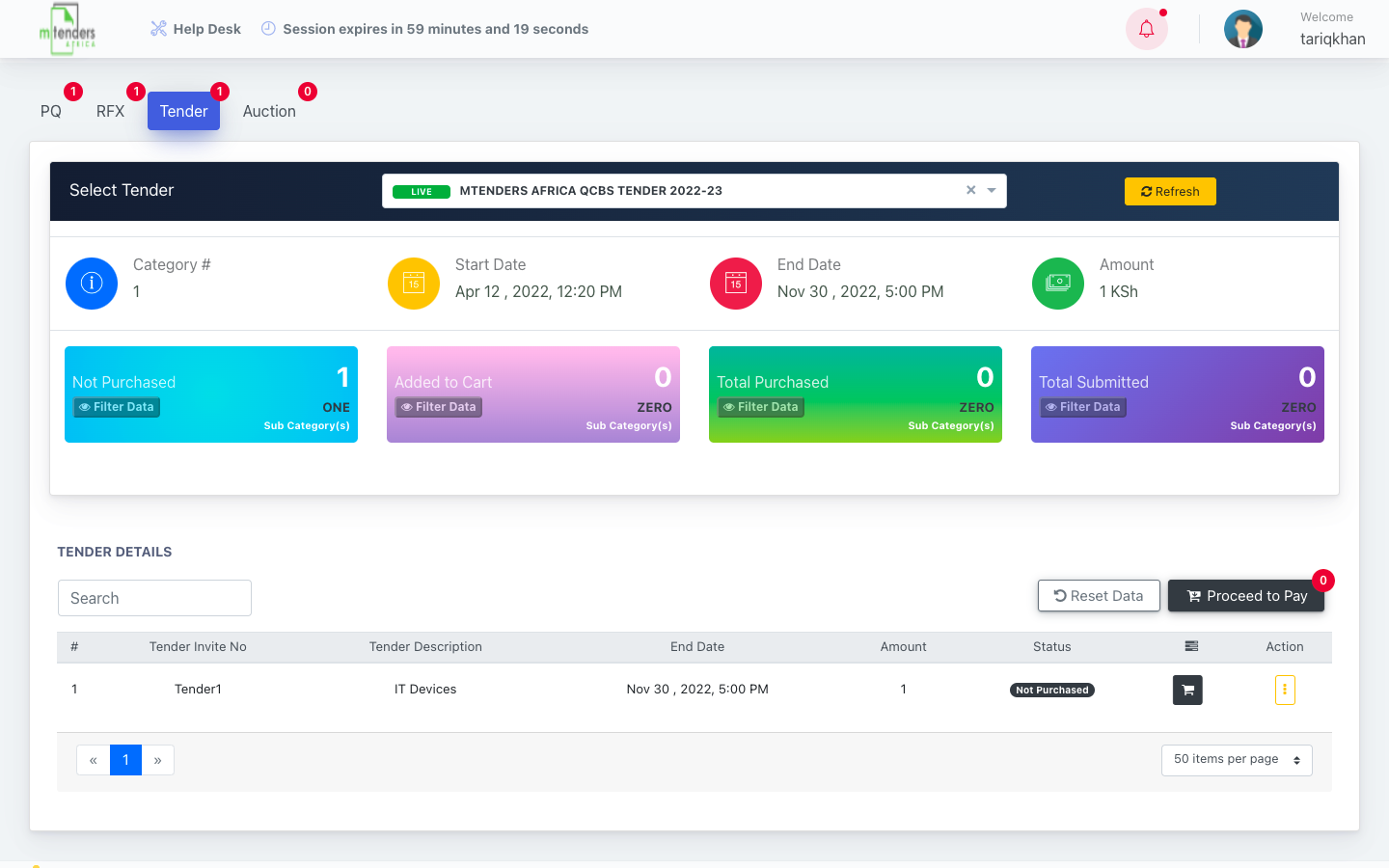
Task: Click the username tariqkhan
Action: tap(1333, 39)
